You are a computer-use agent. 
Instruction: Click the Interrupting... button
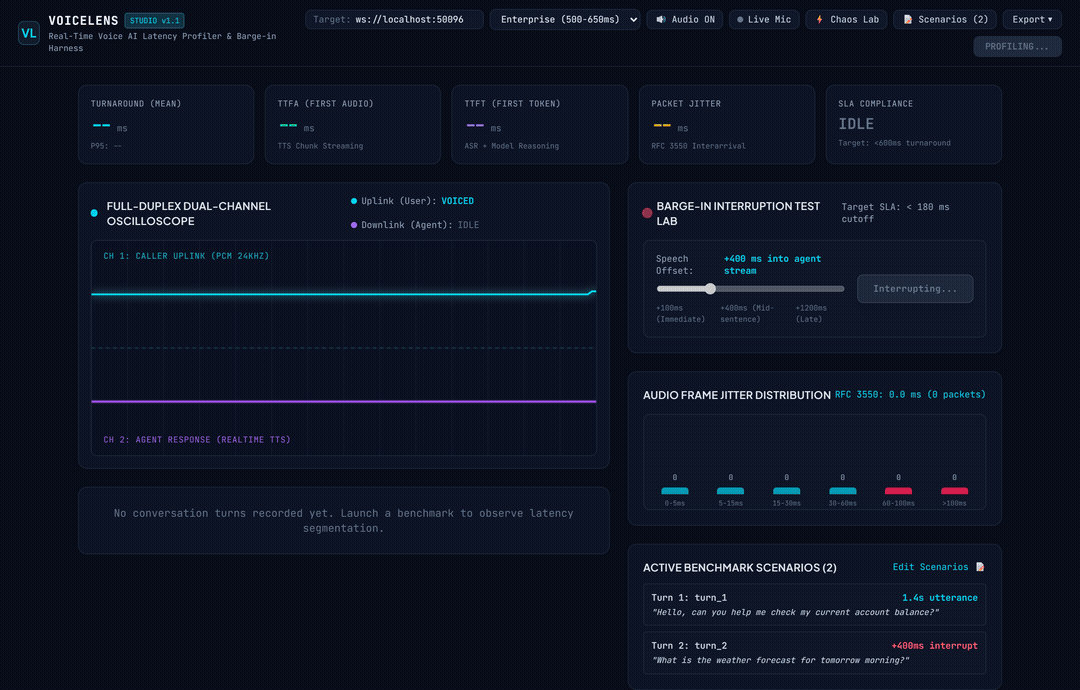pyautogui.click(x=915, y=289)
